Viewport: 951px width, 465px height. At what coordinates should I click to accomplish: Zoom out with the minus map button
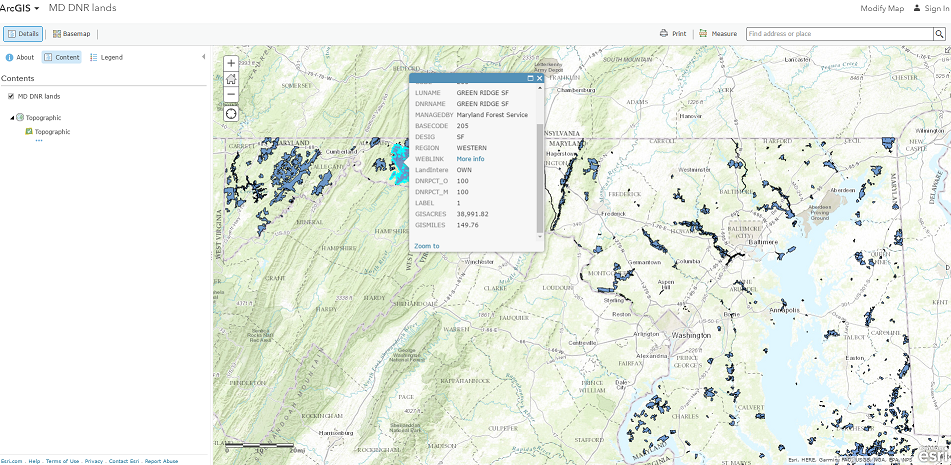231,94
